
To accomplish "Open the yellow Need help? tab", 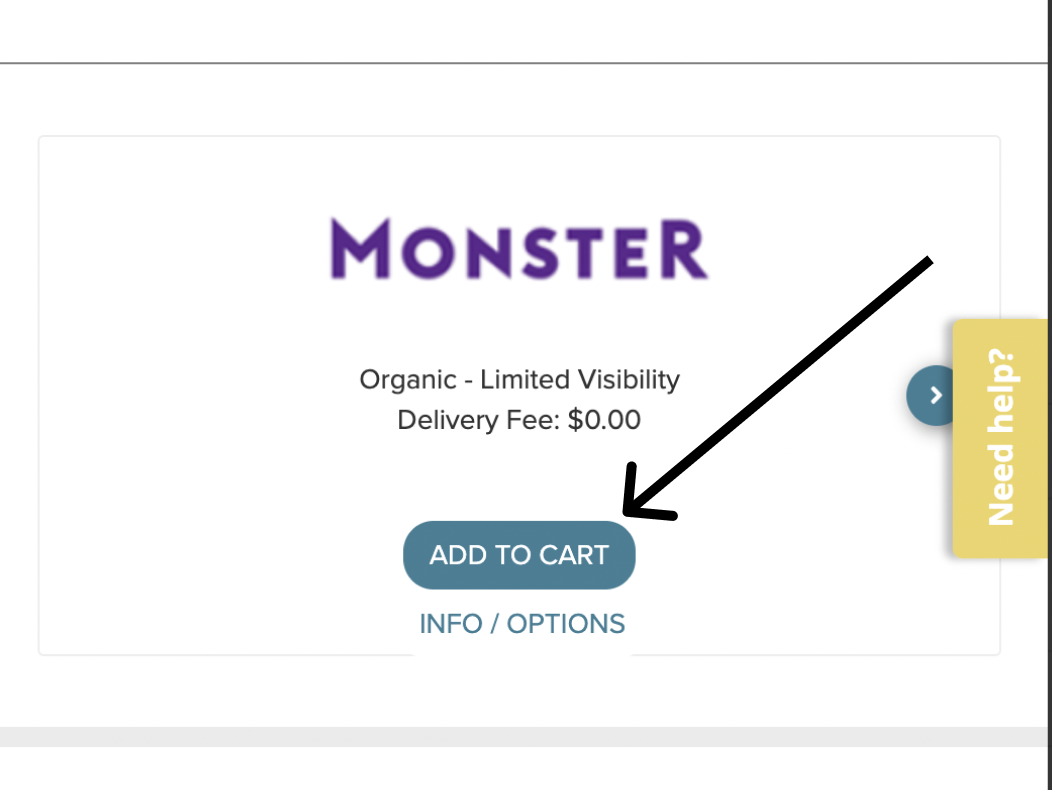I will click(x=1001, y=438).
